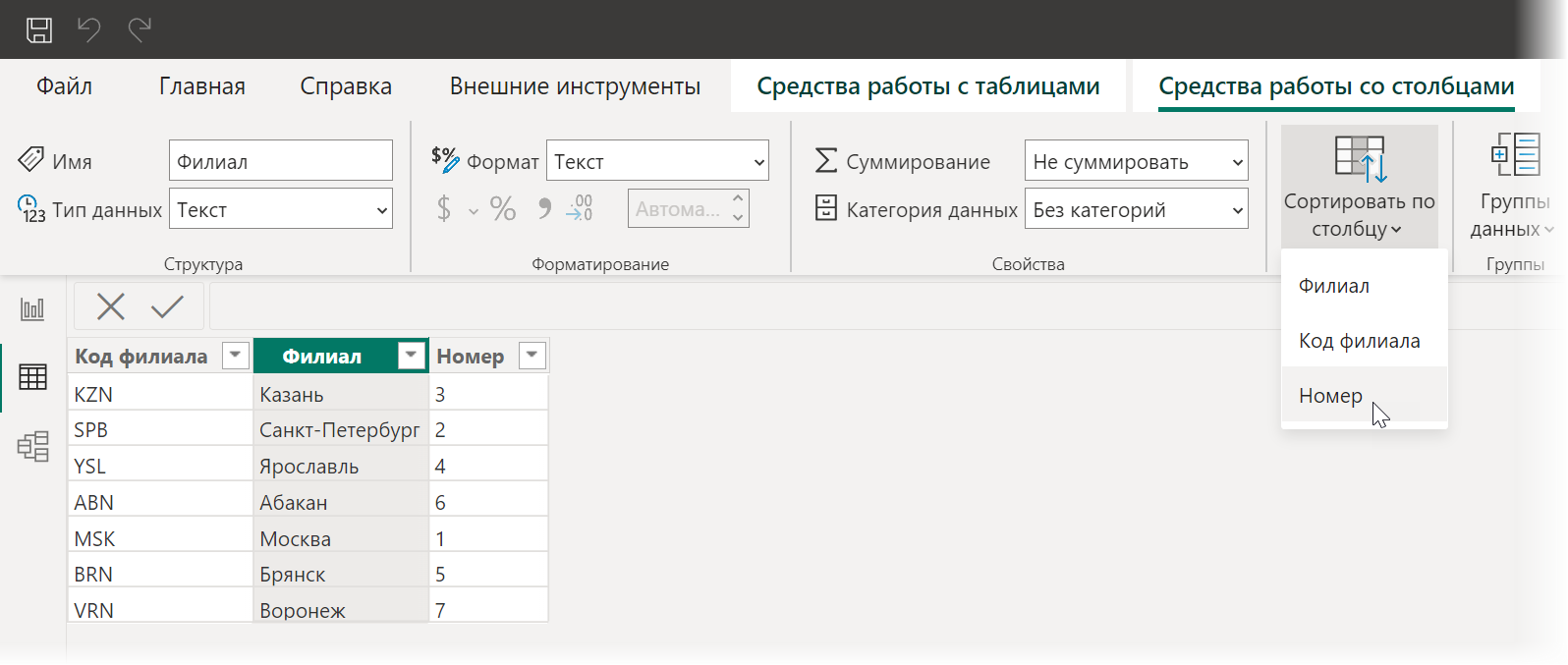Choose Код филиала in sort menu

point(1365,341)
